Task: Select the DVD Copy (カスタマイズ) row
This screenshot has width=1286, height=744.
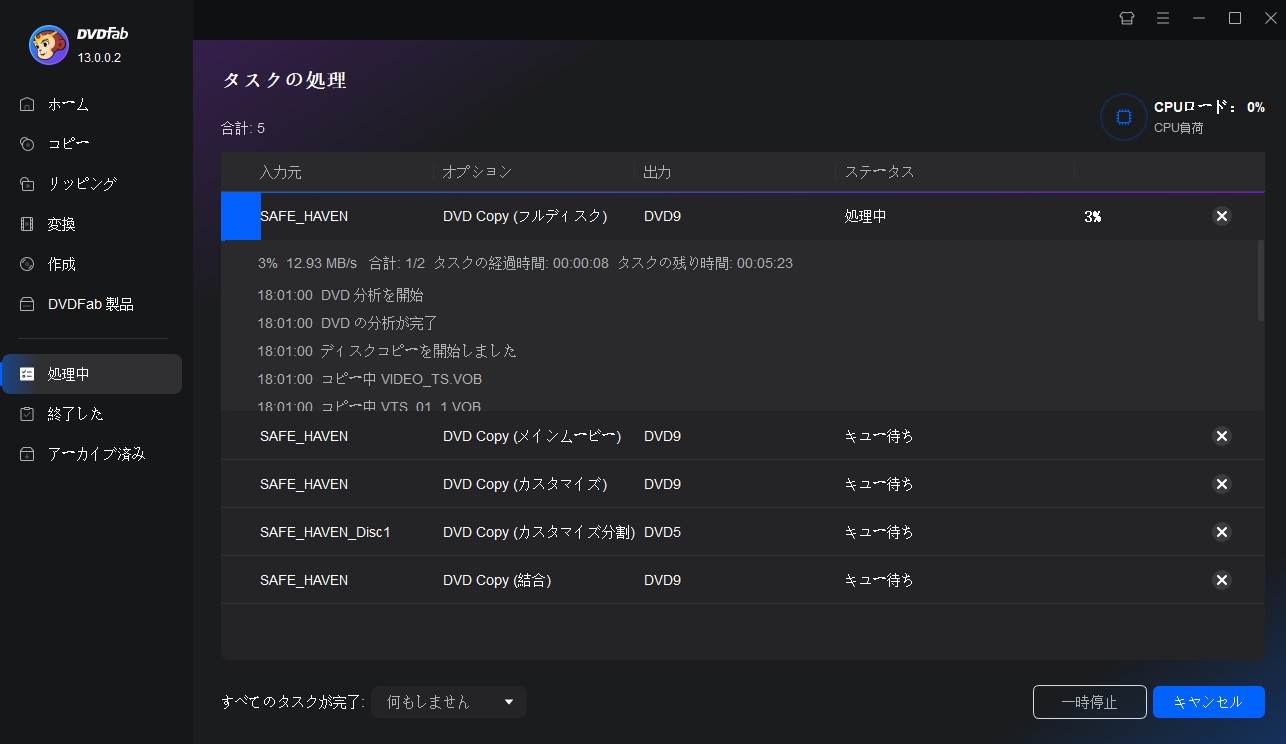Action: (742, 484)
